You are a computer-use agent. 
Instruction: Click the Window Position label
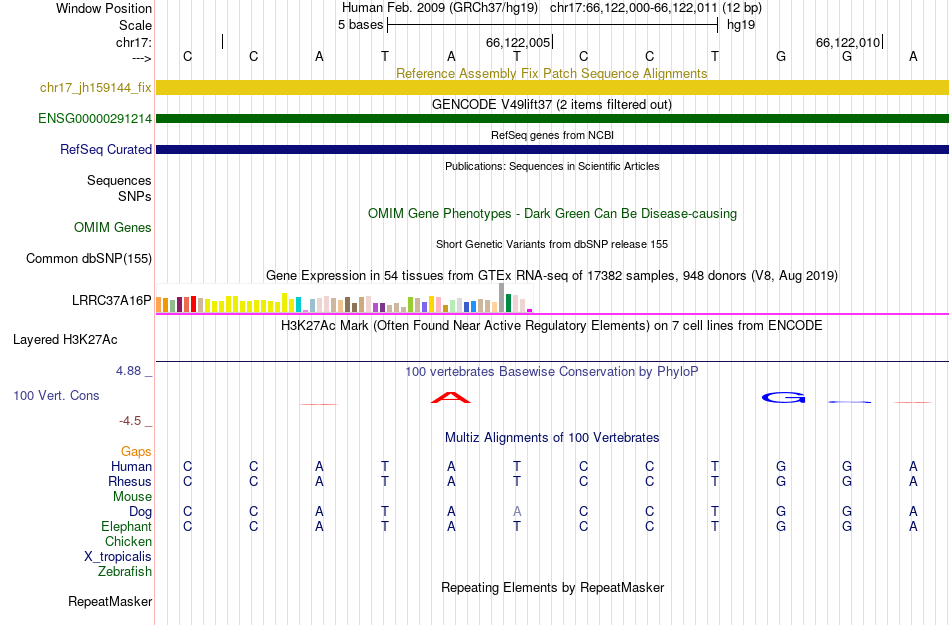pyautogui.click(x=104, y=8)
